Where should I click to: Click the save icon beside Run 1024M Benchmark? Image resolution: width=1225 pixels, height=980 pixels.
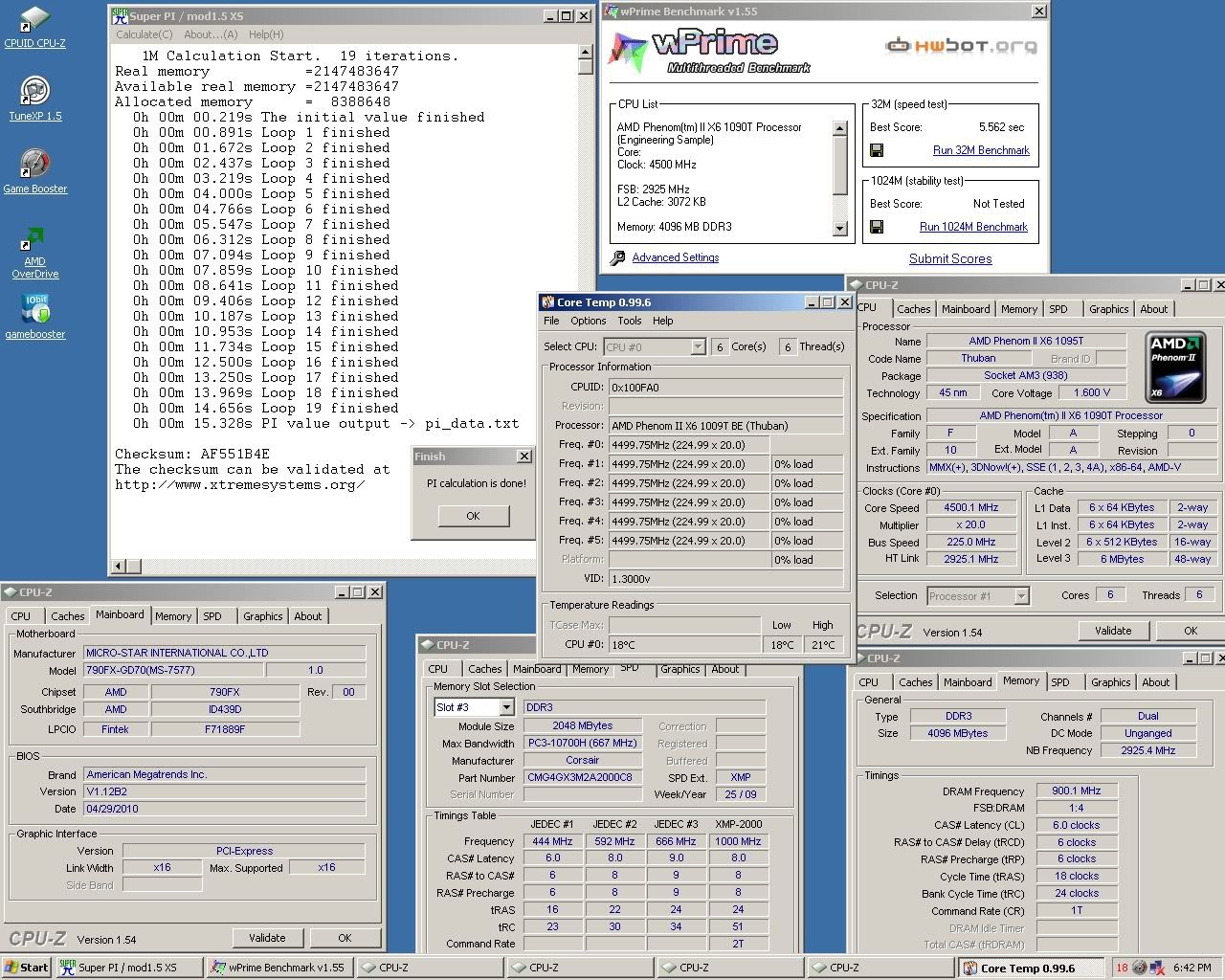(x=877, y=227)
